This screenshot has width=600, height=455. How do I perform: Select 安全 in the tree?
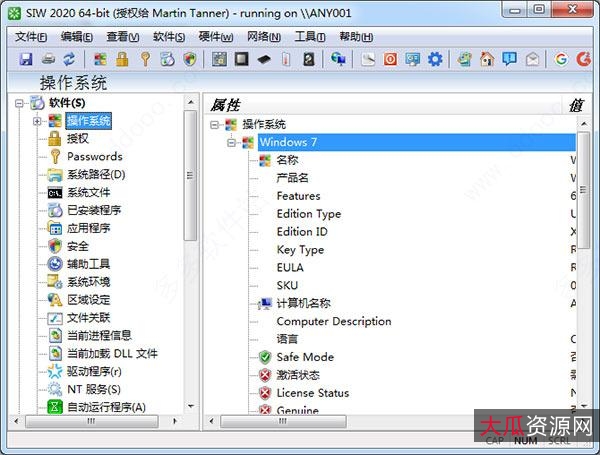click(x=78, y=246)
